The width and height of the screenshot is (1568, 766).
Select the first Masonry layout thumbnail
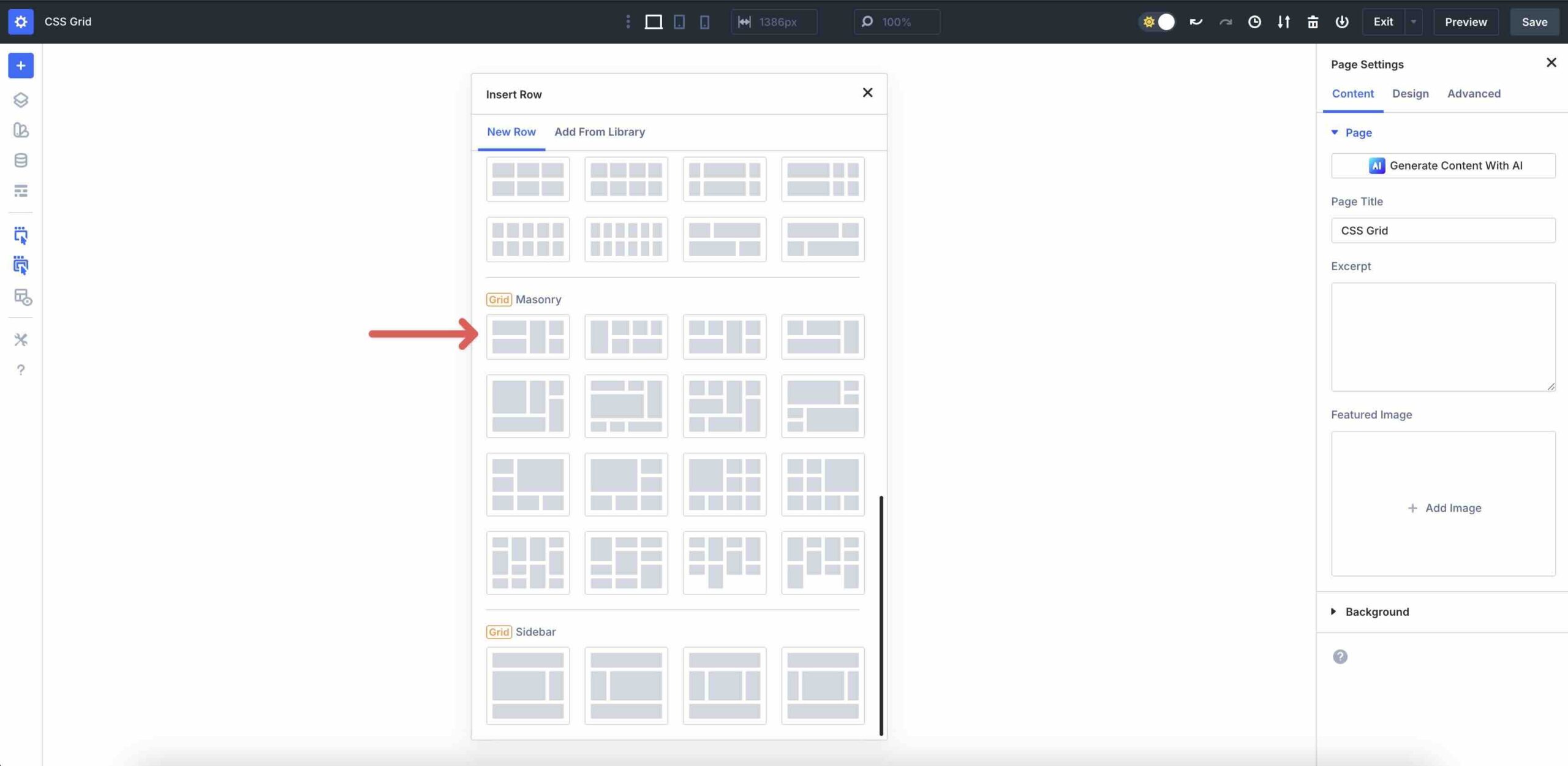pos(528,336)
